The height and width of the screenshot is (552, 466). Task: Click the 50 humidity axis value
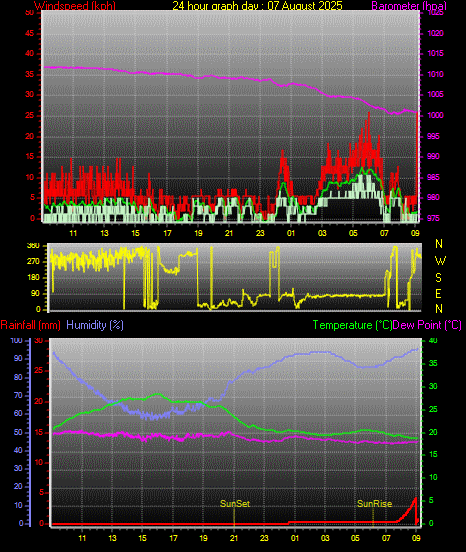click(18, 432)
